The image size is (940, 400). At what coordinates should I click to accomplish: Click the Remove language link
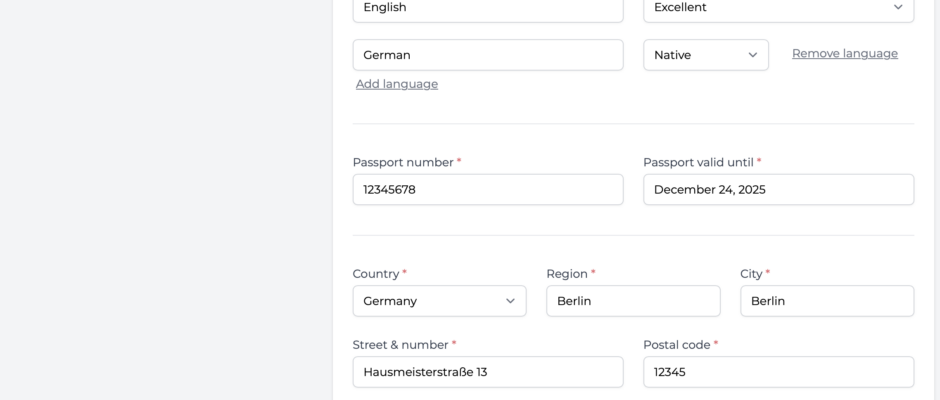pyautogui.click(x=845, y=53)
